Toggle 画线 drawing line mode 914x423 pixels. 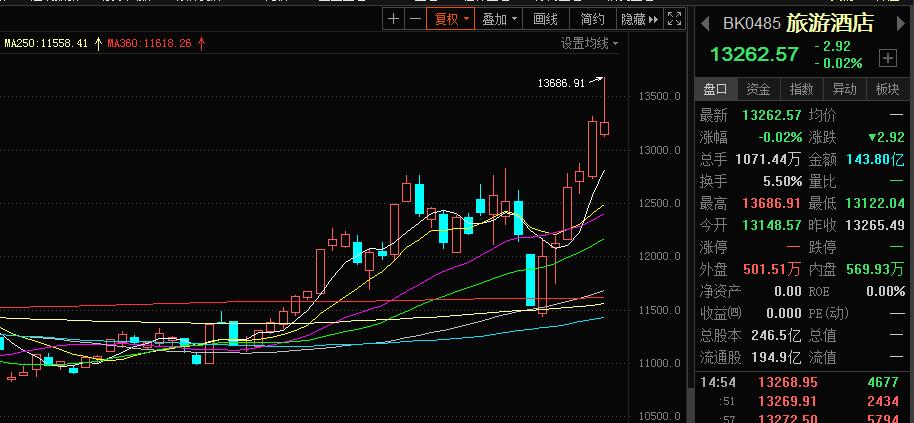point(545,19)
